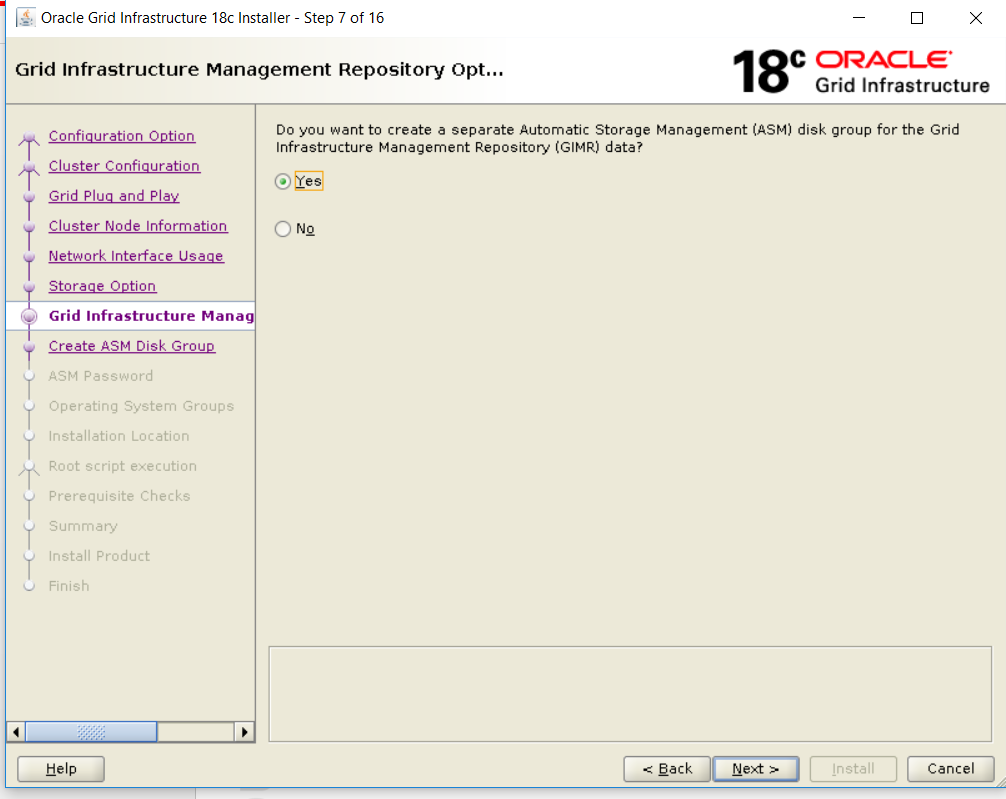Click the Operating System Groups step text
The height and width of the screenshot is (799, 1006).
pos(141,406)
